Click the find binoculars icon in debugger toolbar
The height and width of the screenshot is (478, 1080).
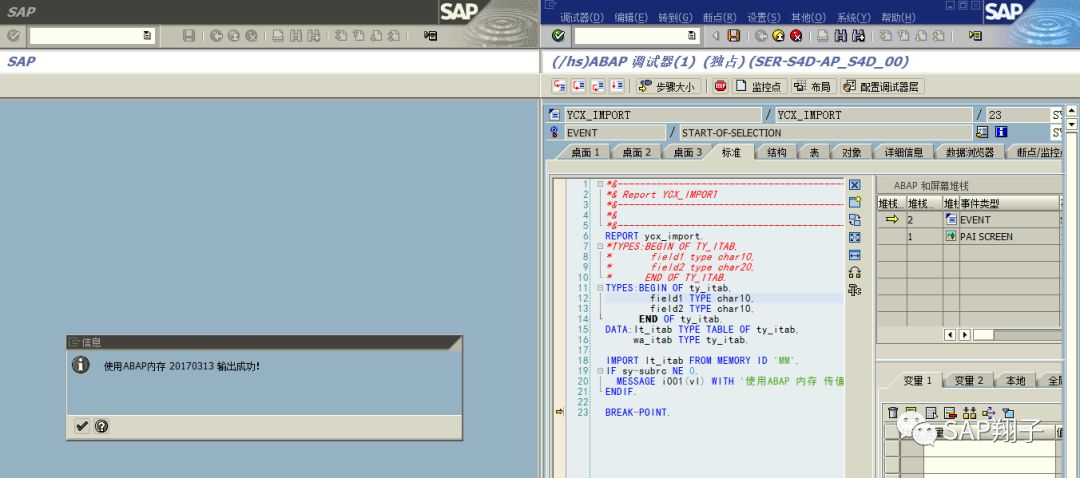click(840, 36)
